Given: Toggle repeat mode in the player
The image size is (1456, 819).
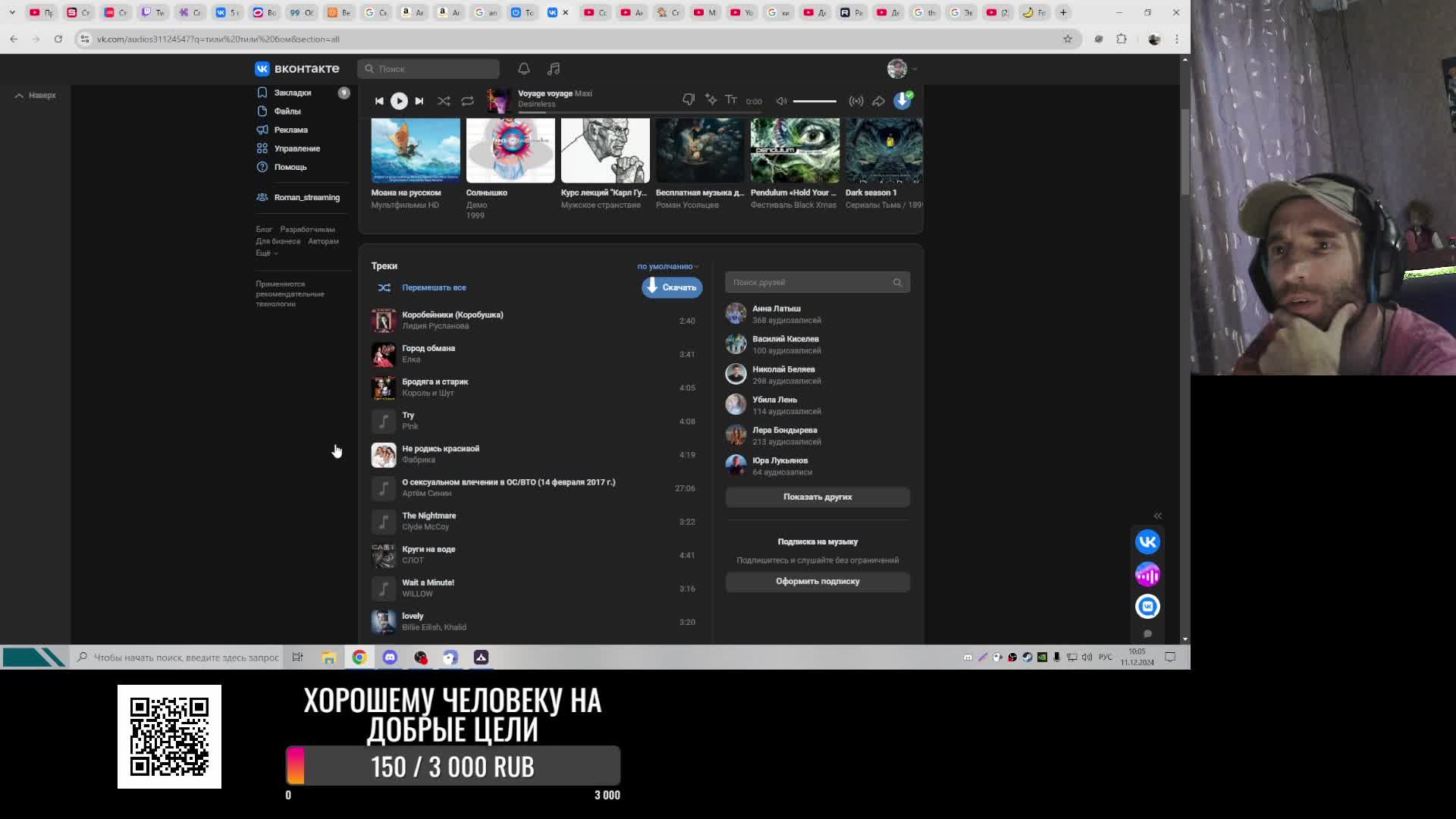Looking at the screenshot, I should pyautogui.click(x=467, y=101).
